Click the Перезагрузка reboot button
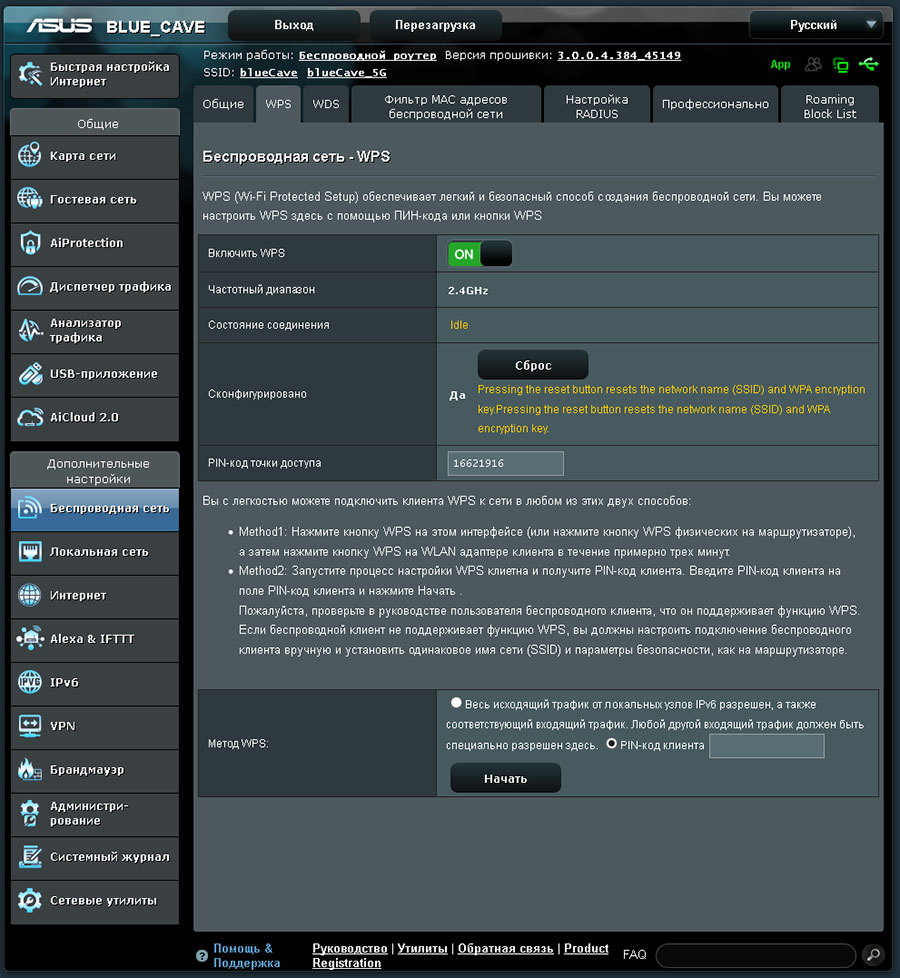900x978 pixels. [x=435, y=25]
